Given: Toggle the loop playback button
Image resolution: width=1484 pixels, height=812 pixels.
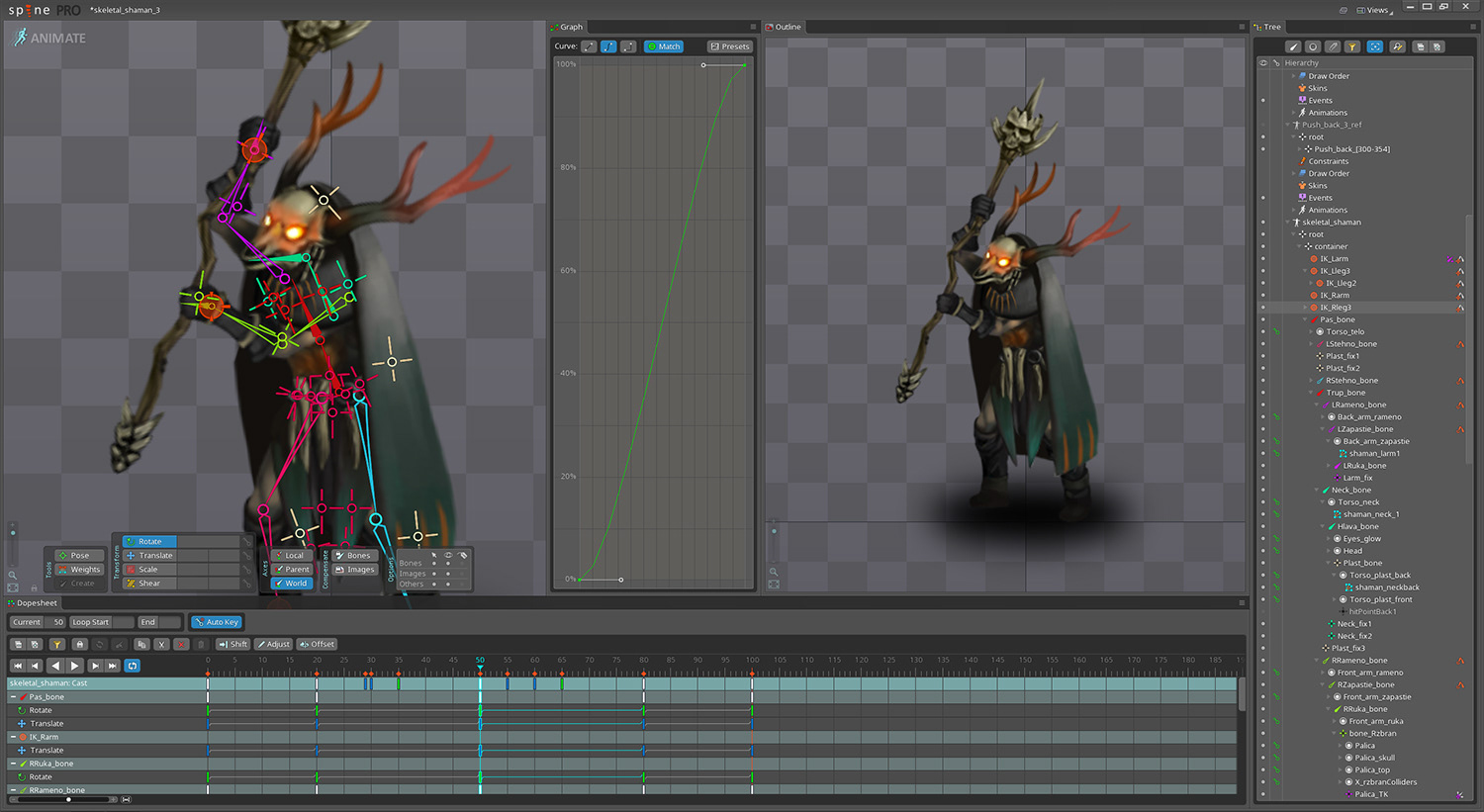Looking at the screenshot, I should point(133,666).
